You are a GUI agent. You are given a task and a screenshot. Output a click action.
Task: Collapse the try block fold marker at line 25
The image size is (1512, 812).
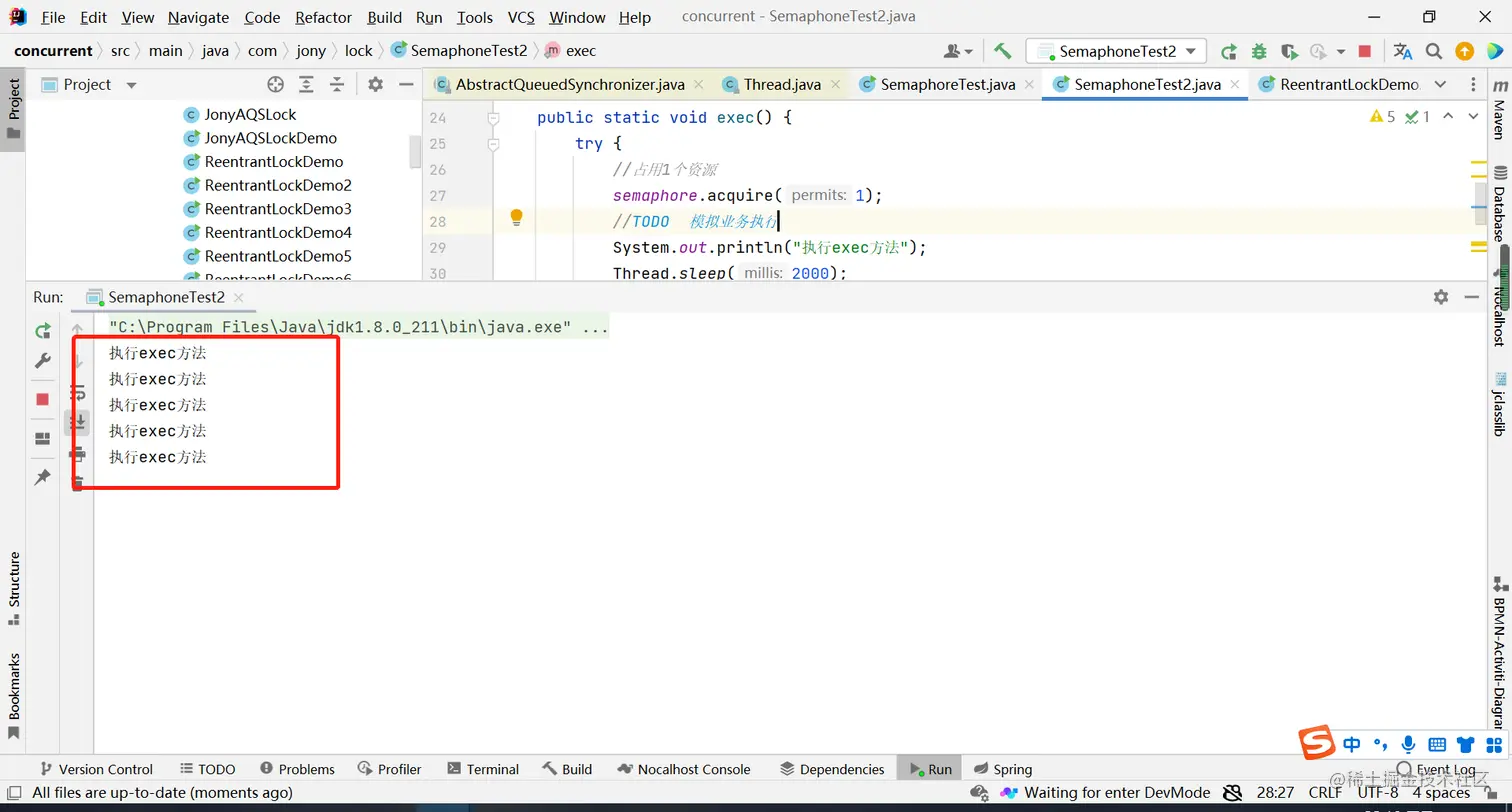click(492, 144)
